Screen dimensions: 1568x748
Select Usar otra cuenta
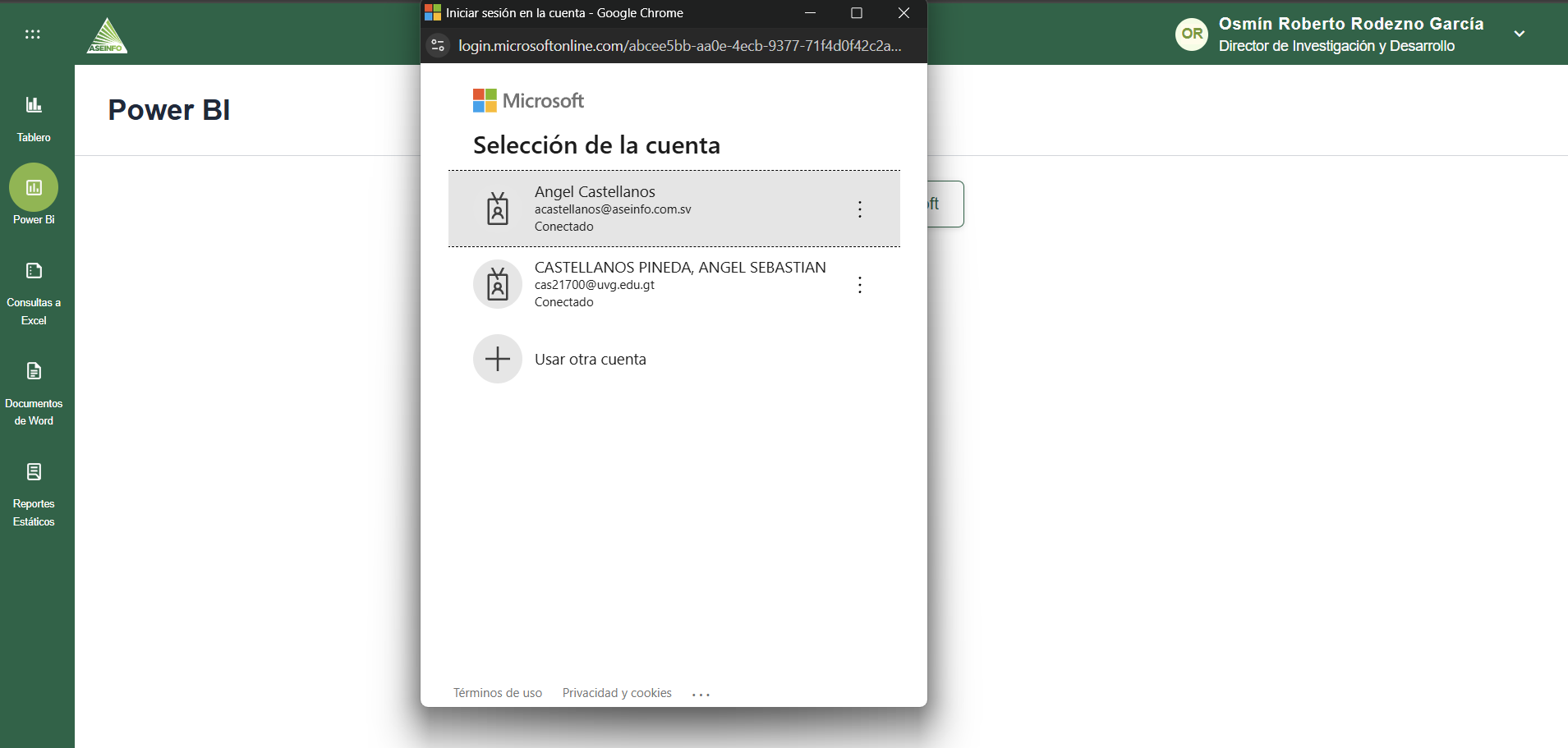[591, 360]
